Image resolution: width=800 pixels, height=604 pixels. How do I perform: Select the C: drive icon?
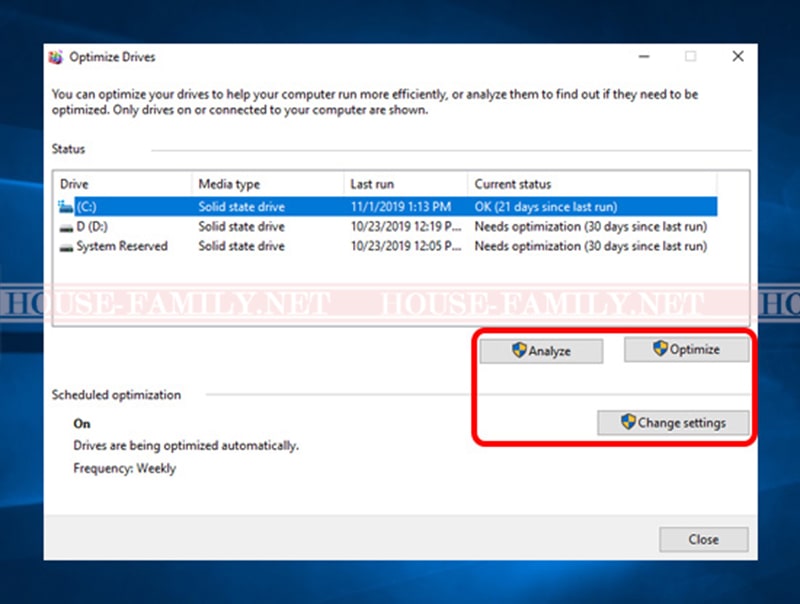tap(65, 207)
